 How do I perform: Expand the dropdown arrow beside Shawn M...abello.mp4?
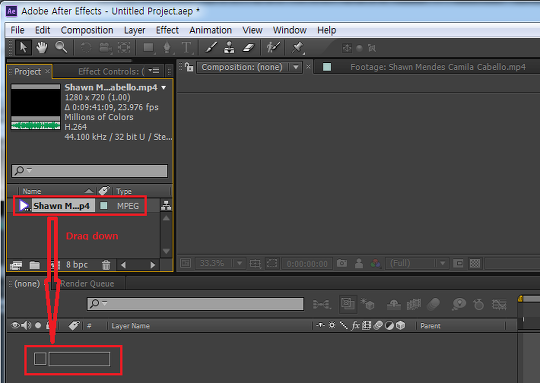click(x=164, y=87)
